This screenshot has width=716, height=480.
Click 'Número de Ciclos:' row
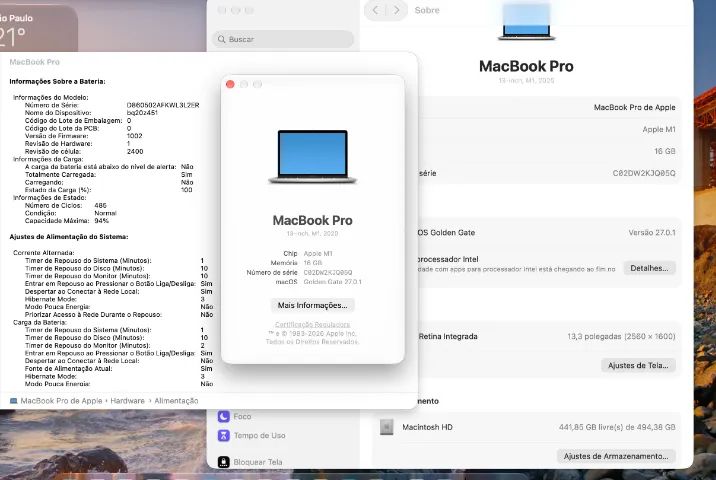tap(66, 206)
